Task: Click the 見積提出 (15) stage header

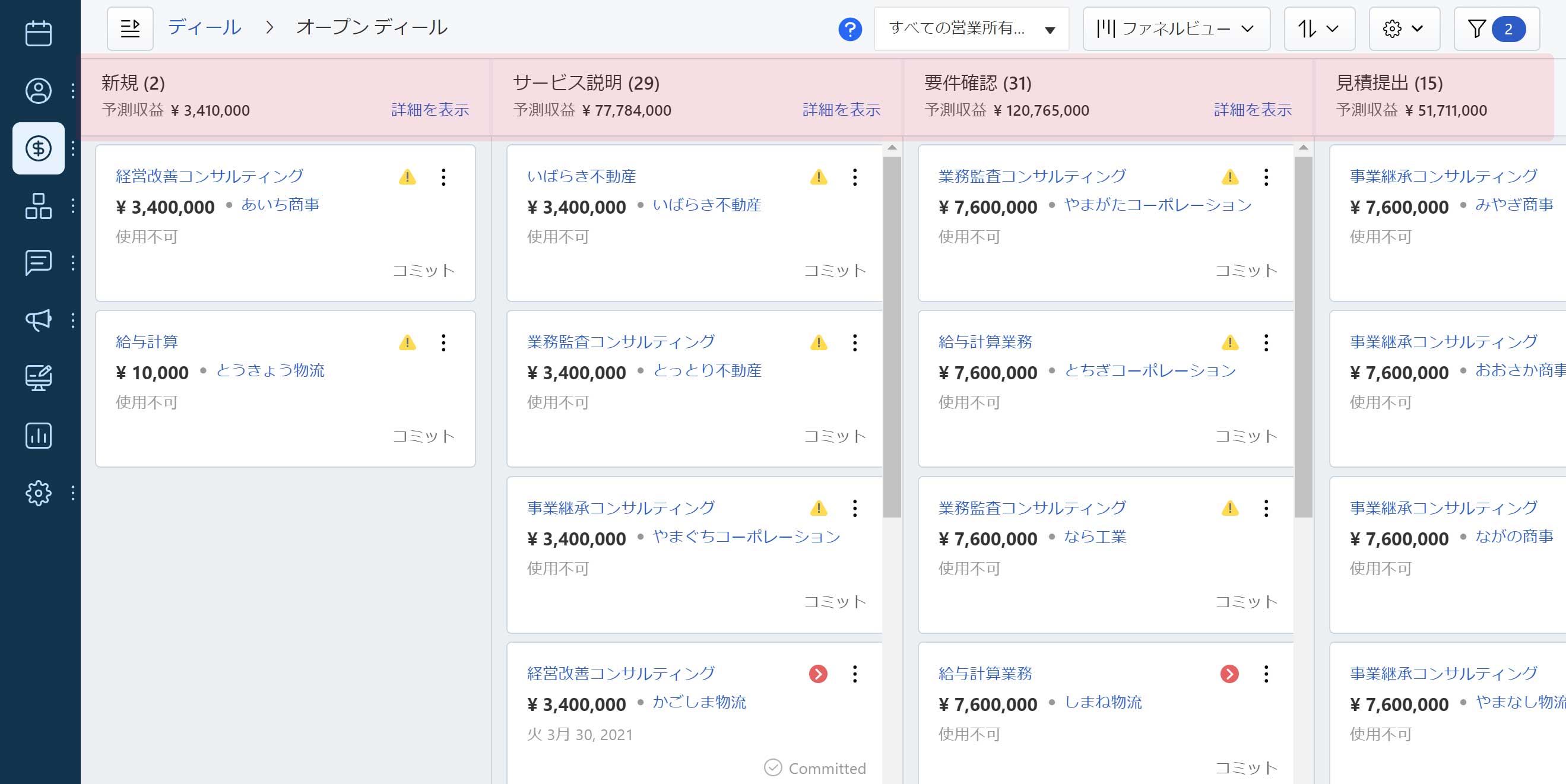Action: (x=1389, y=82)
